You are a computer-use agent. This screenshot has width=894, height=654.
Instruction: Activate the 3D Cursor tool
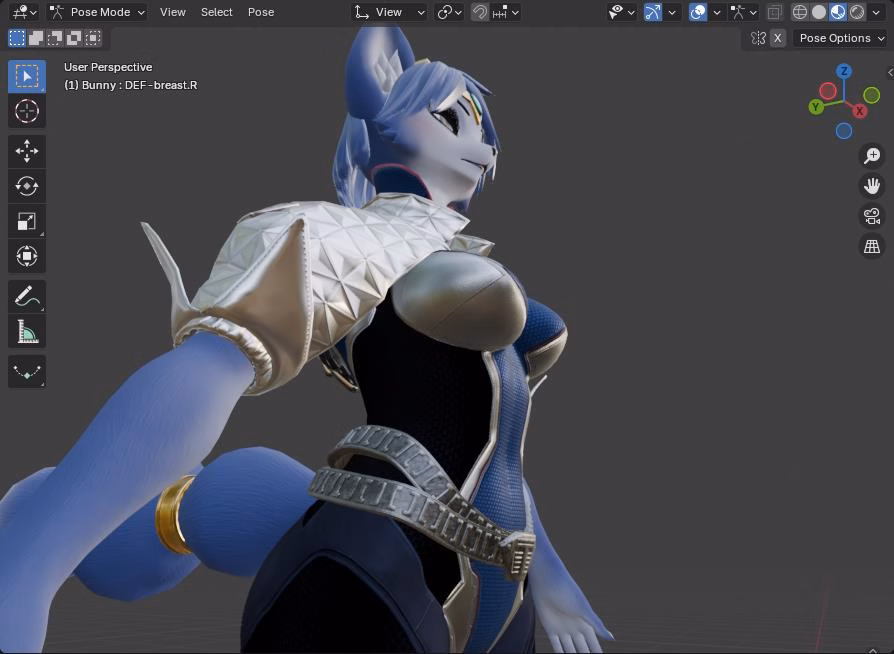click(x=27, y=111)
